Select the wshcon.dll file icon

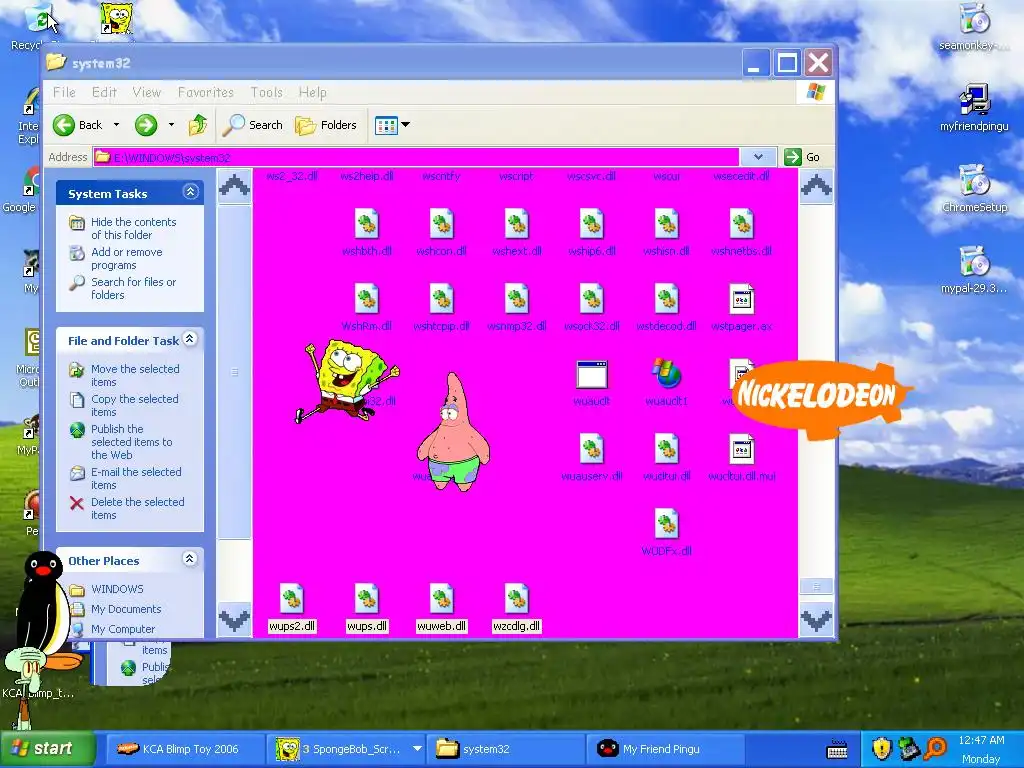coord(441,224)
